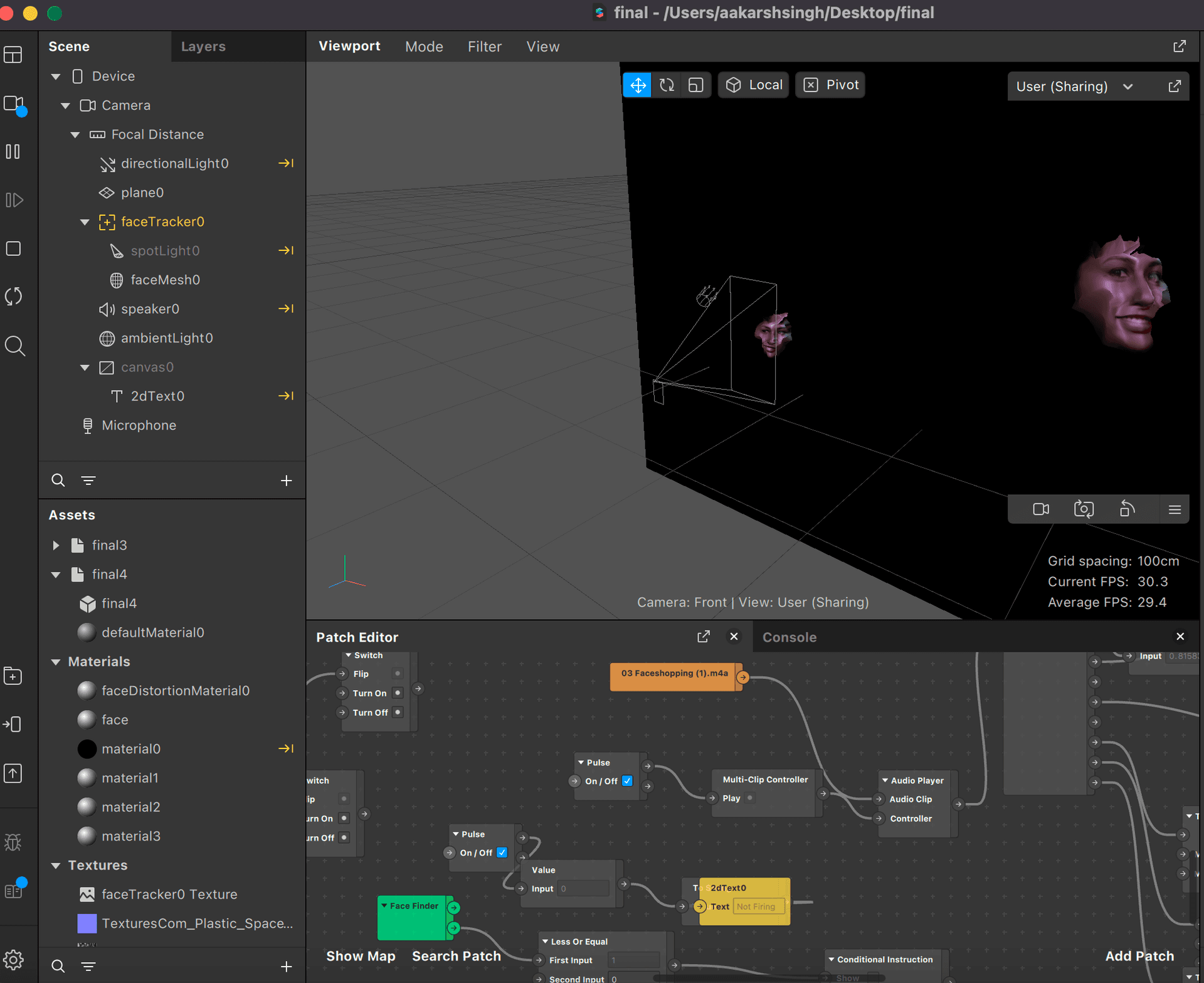Select the Scale manipulator tool
This screenshot has width=1204, height=983.
(x=695, y=85)
